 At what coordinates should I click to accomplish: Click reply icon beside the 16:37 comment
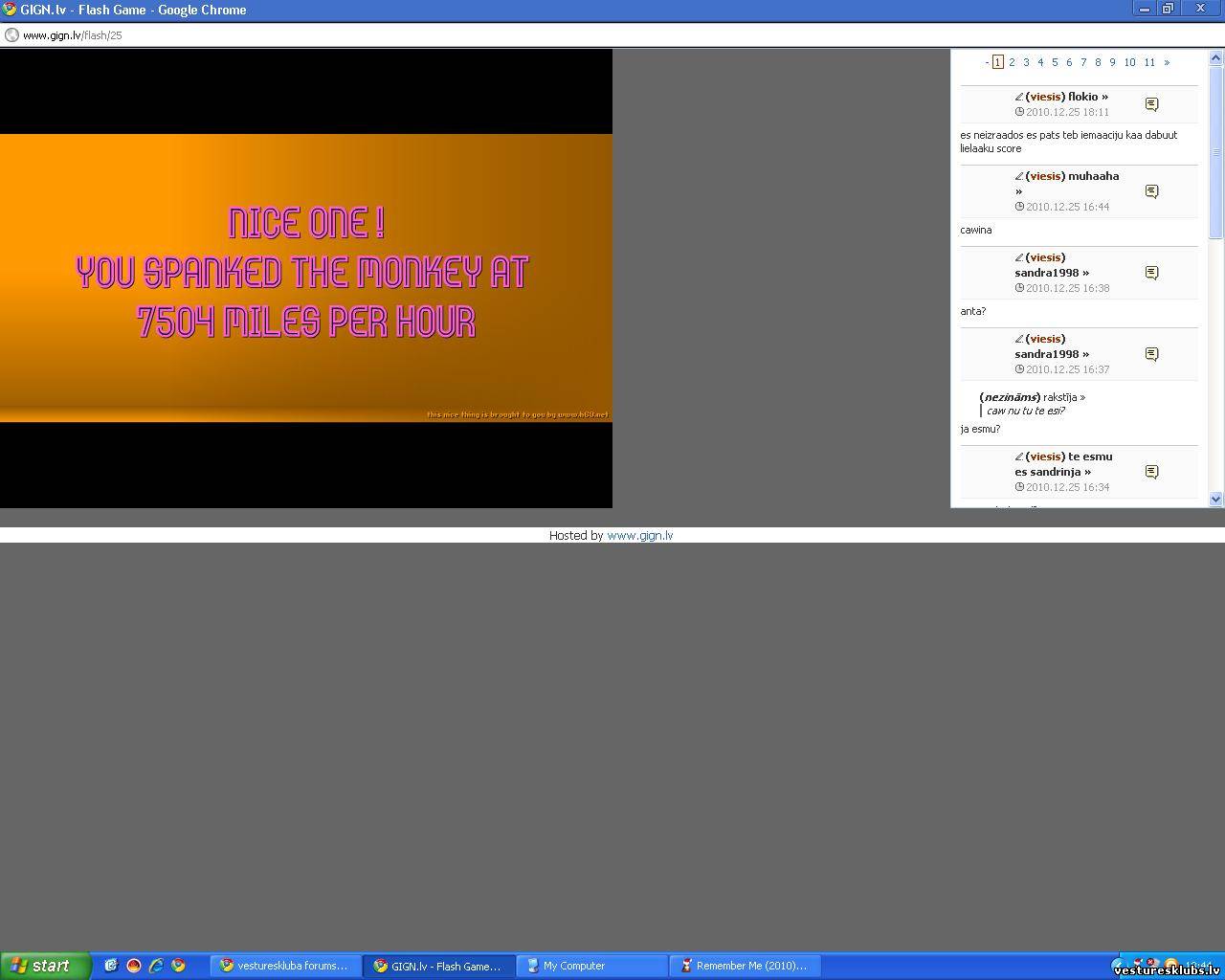pyautogui.click(x=1151, y=354)
